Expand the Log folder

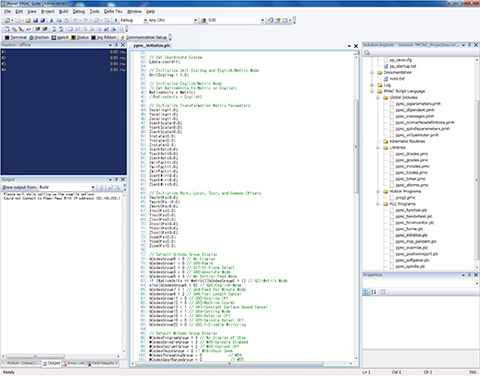pyautogui.click(x=372, y=85)
